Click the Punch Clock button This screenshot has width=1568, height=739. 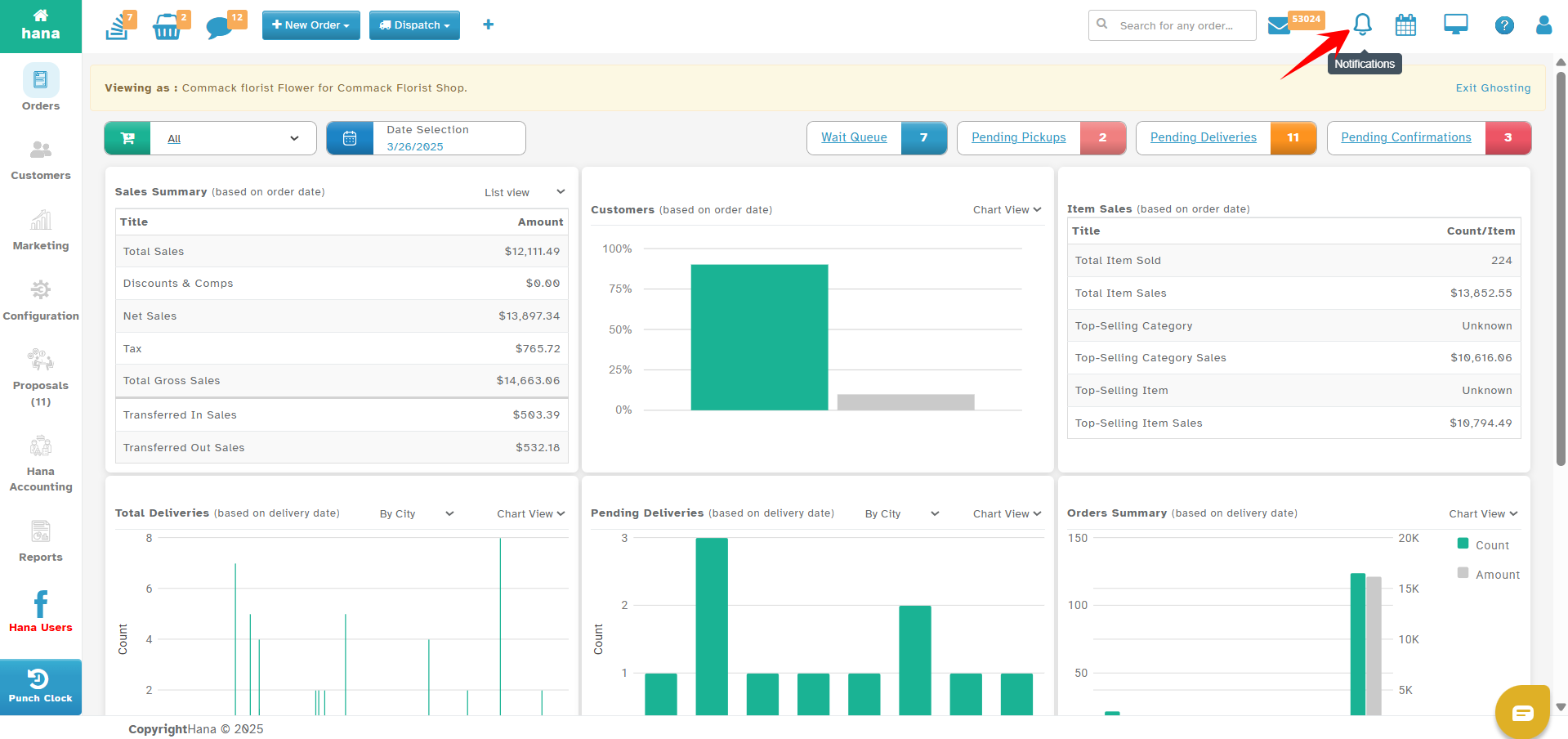(x=41, y=687)
